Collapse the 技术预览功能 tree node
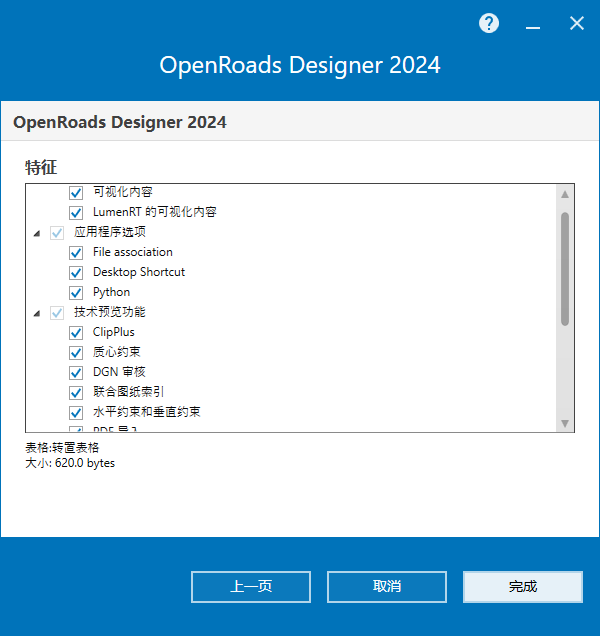The image size is (600, 636). 37,313
